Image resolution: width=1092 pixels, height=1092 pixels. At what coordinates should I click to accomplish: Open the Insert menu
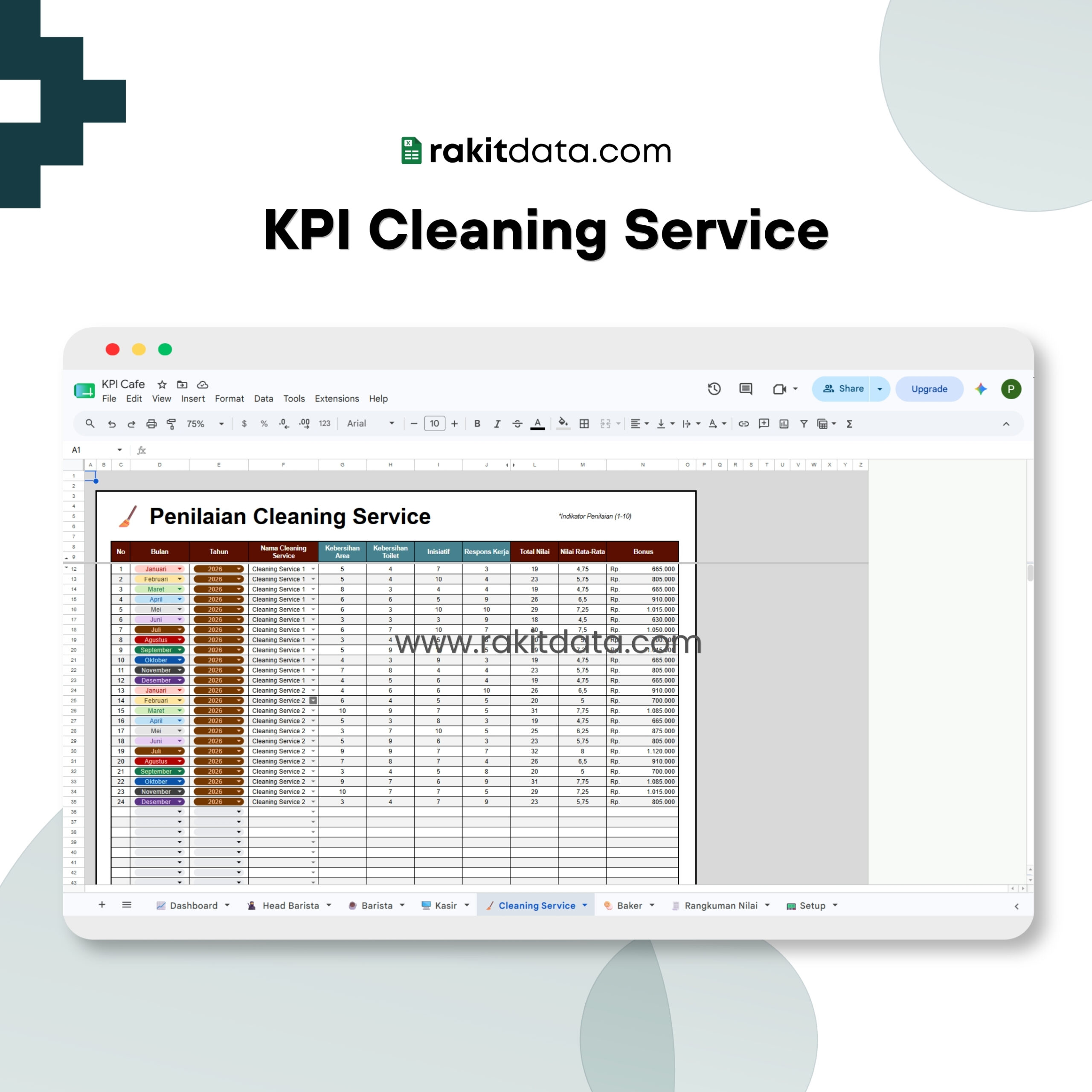pos(193,398)
